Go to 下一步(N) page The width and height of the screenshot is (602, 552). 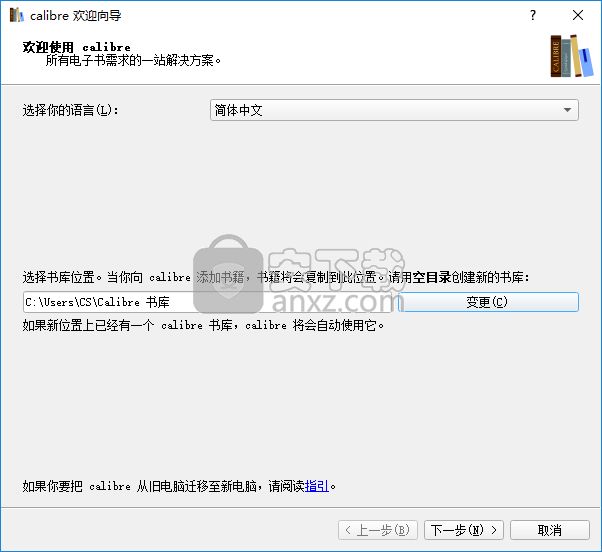464,530
